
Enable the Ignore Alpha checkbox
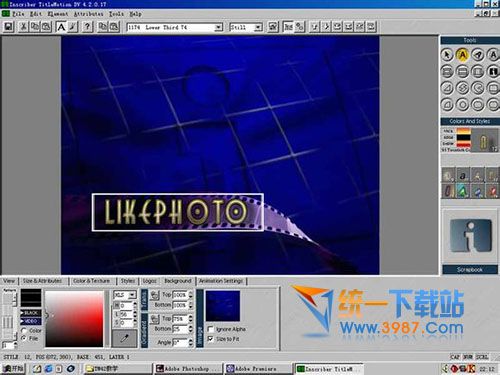(x=210, y=329)
